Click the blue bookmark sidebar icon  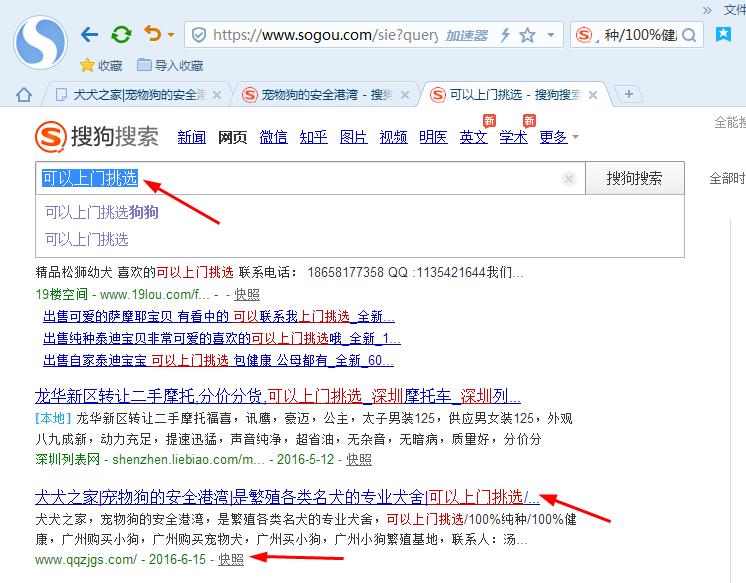coord(724,34)
